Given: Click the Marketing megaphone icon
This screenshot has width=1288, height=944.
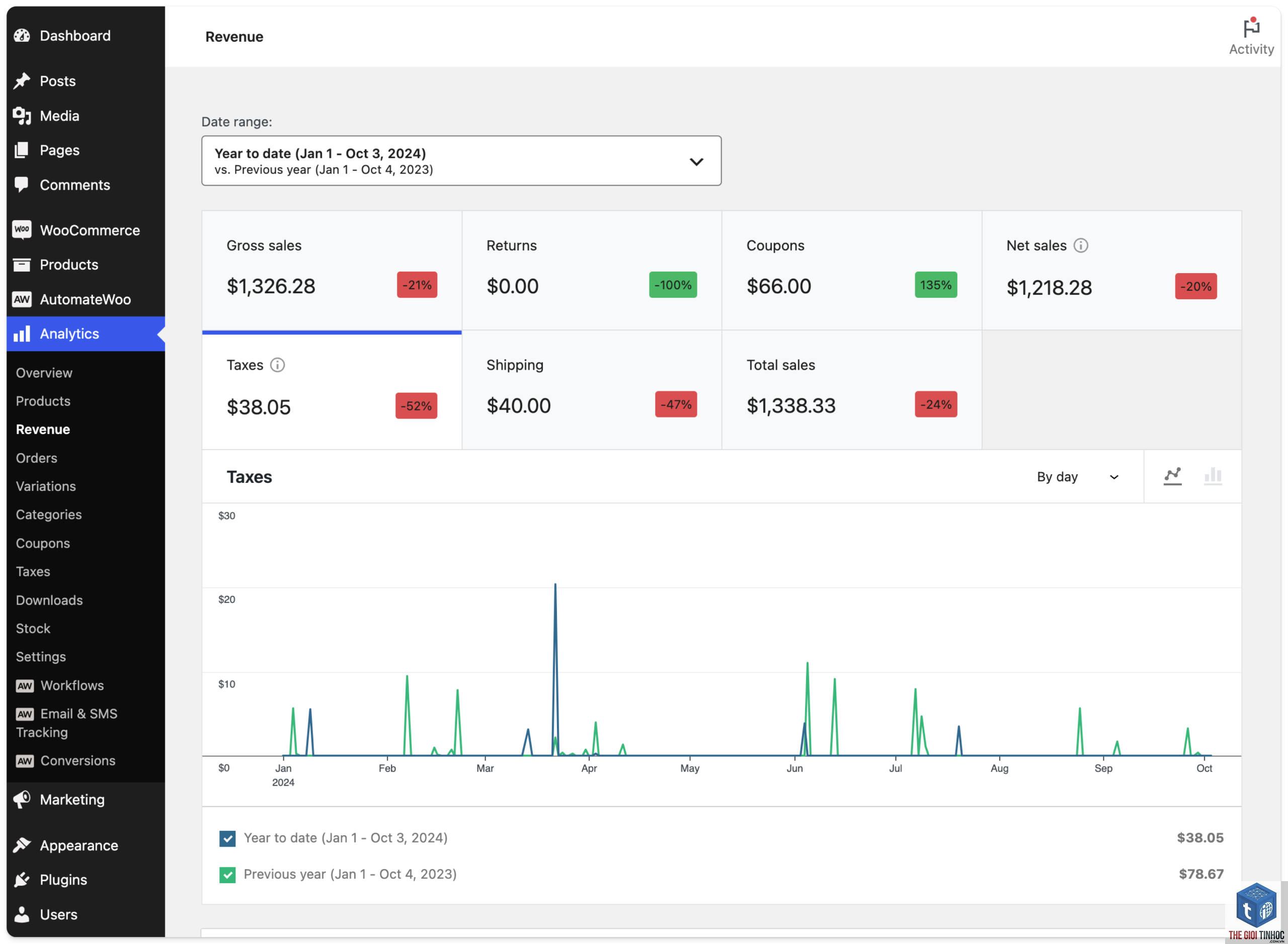Looking at the screenshot, I should [22, 800].
